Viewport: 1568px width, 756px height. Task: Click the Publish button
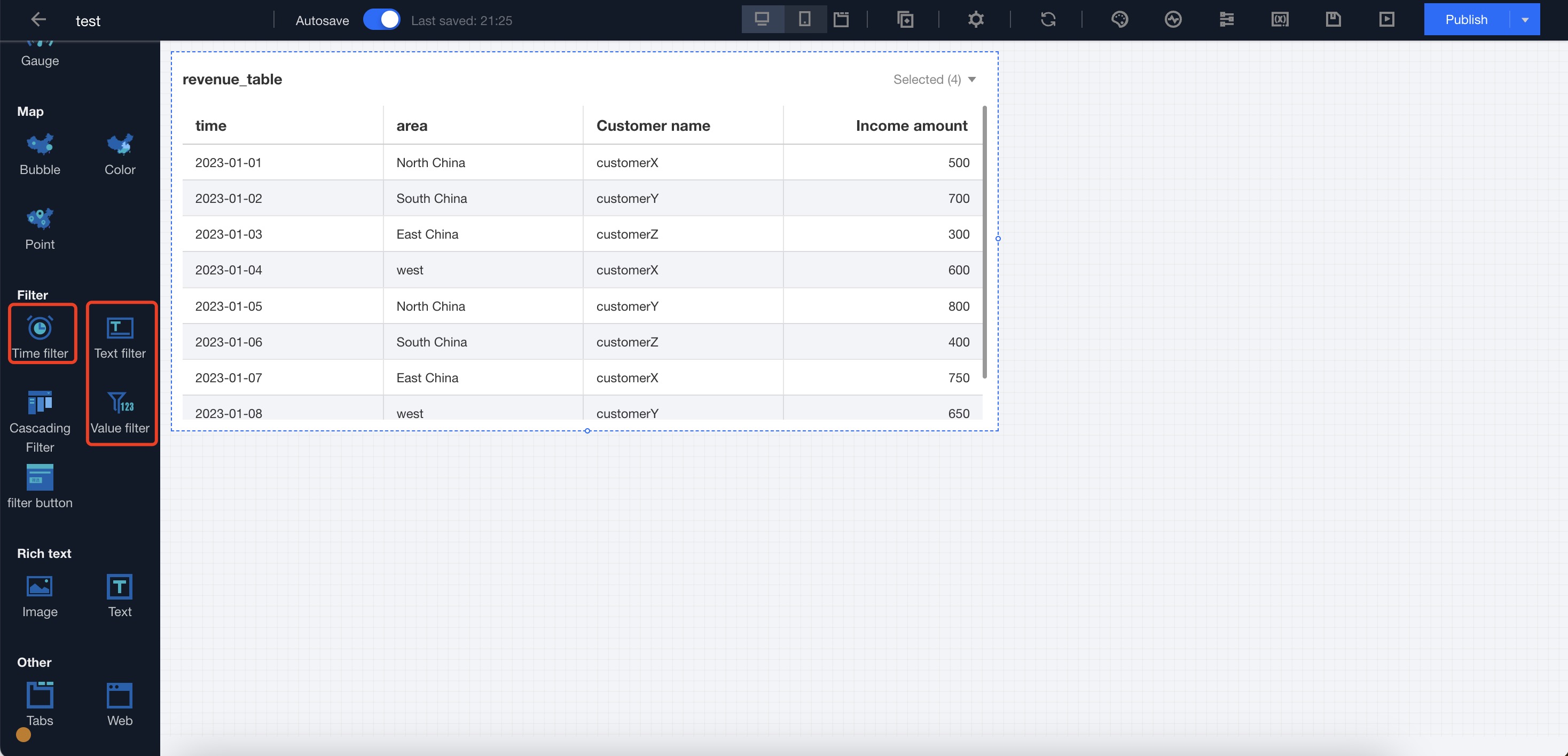(x=1466, y=19)
